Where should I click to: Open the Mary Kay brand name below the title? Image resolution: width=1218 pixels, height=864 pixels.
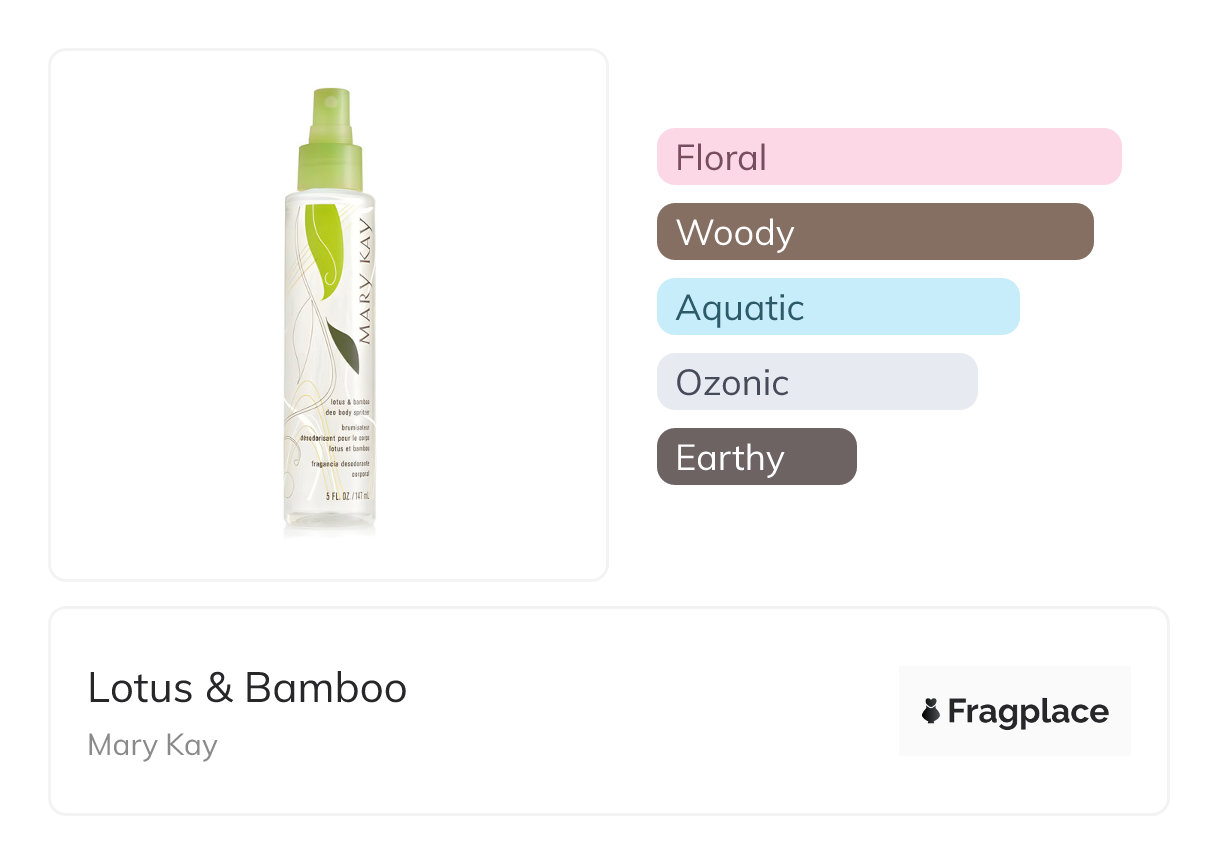(152, 745)
